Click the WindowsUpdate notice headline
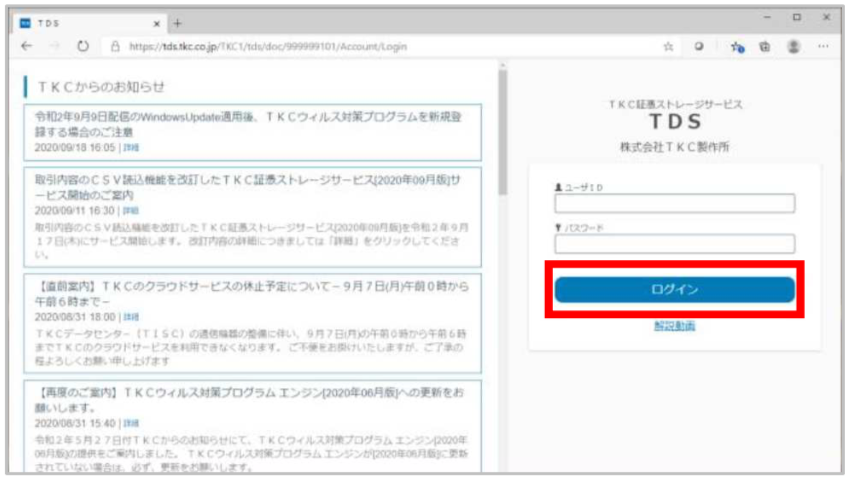 (x=248, y=124)
